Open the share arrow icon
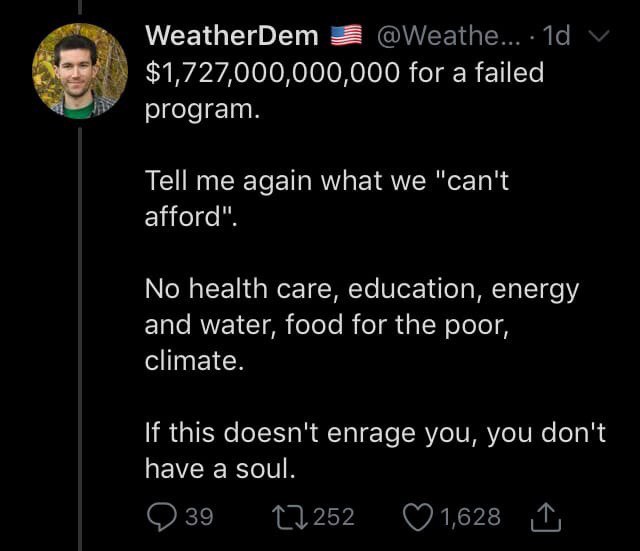The height and width of the screenshot is (551, 640). pyautogui.click(x=548, y=516)
